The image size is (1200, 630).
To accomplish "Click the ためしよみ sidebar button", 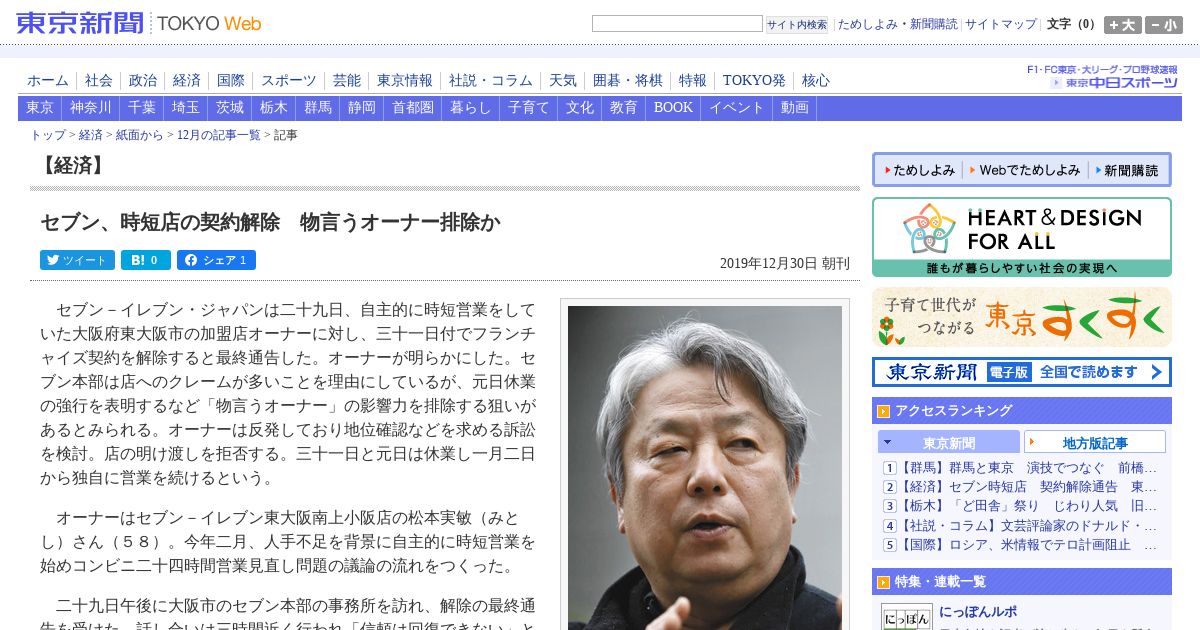I will 918,170.
